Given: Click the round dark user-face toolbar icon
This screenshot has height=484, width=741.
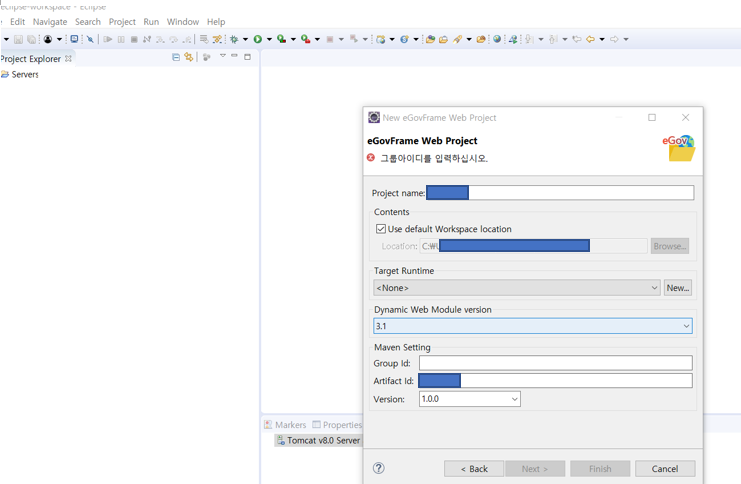Looking at the screenshot, I should pos(48,39).
